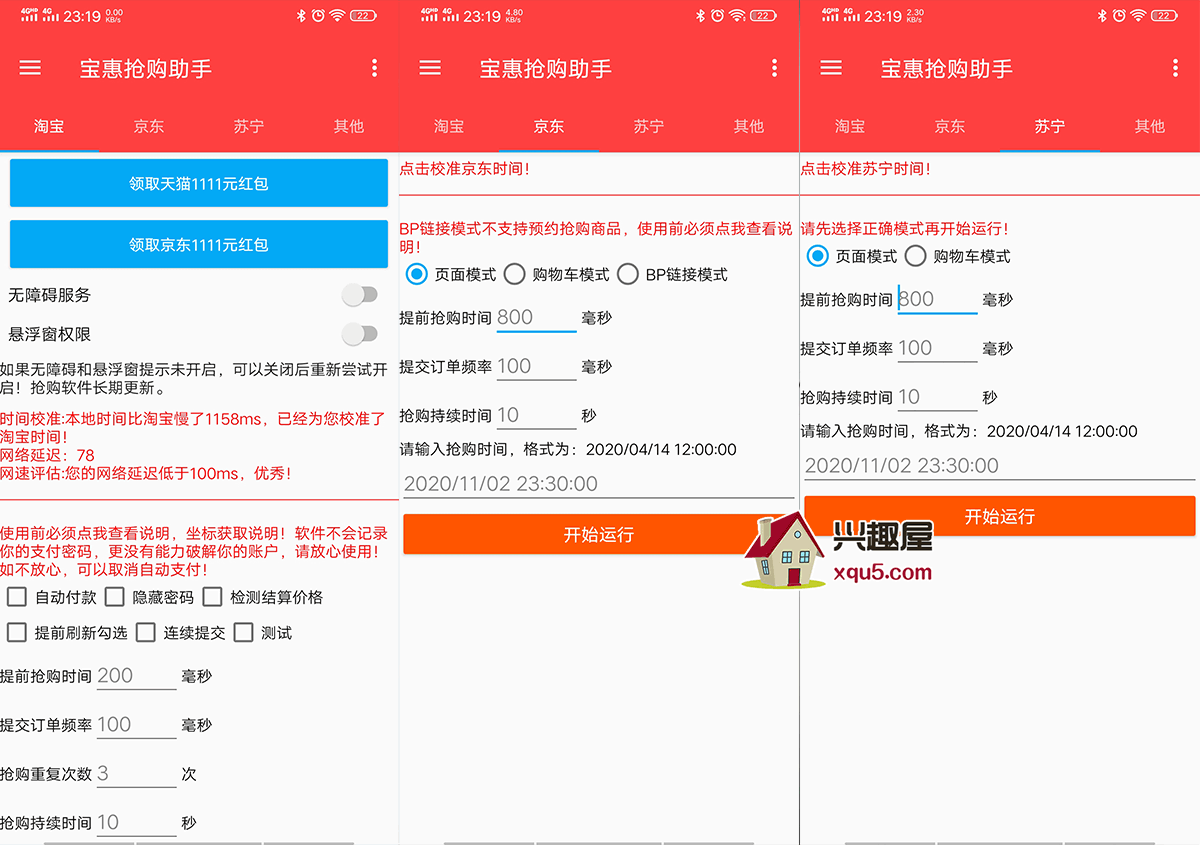Click the 兴趣屋 house logo watermark
Viewport: 1200px width, 845px height.
coord(782,552)
